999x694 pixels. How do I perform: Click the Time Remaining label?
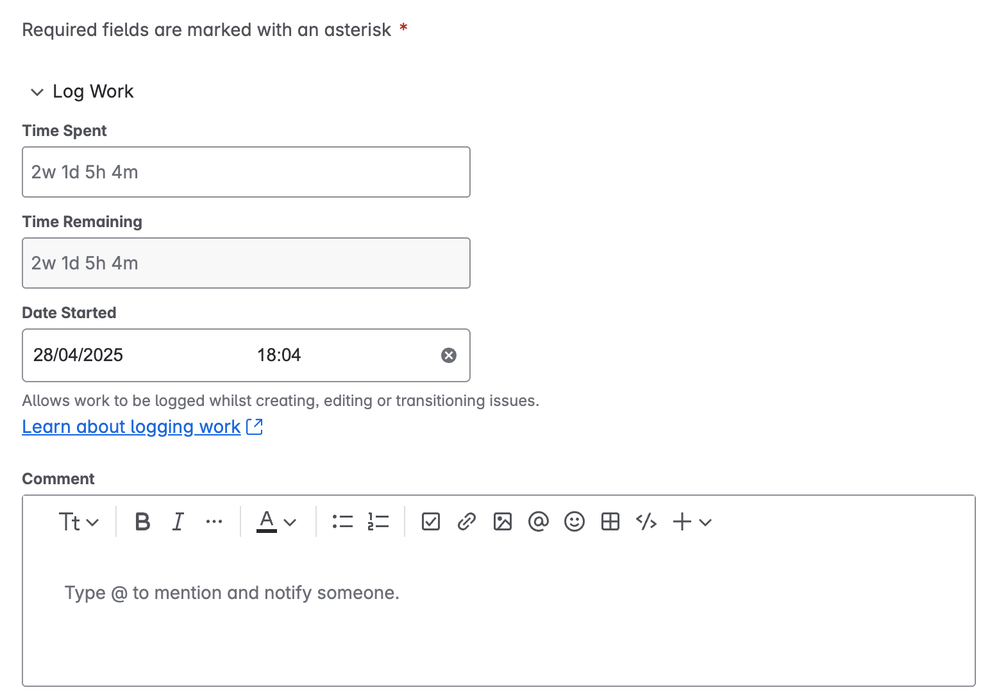[82, 222]
